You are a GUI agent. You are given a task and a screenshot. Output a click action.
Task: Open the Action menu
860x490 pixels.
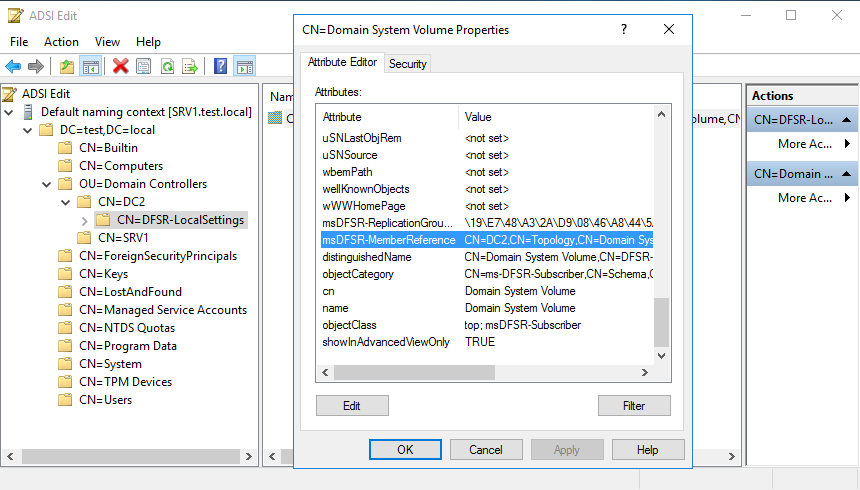(x=61, y=42)
